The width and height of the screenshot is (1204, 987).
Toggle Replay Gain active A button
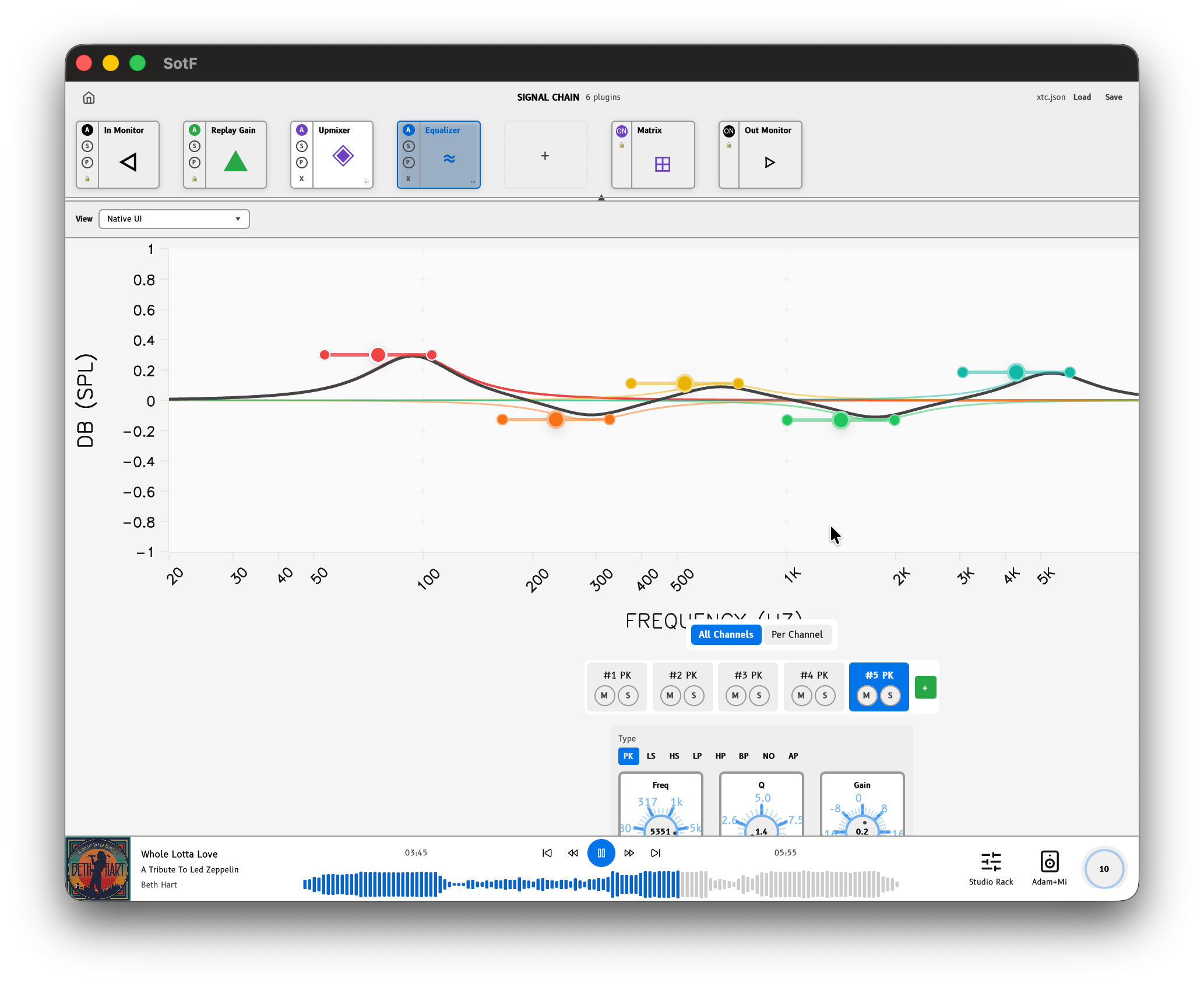(x=195, y=130)
